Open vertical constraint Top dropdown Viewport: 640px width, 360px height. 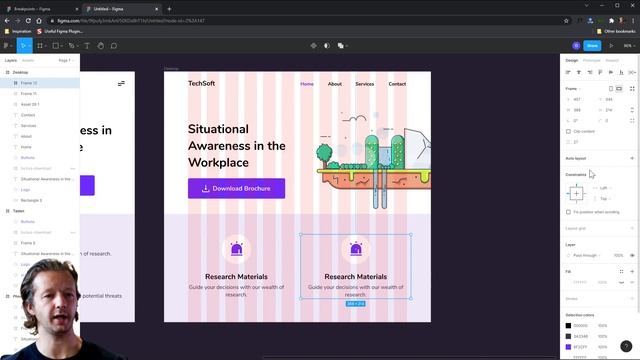tap(605, 199)
